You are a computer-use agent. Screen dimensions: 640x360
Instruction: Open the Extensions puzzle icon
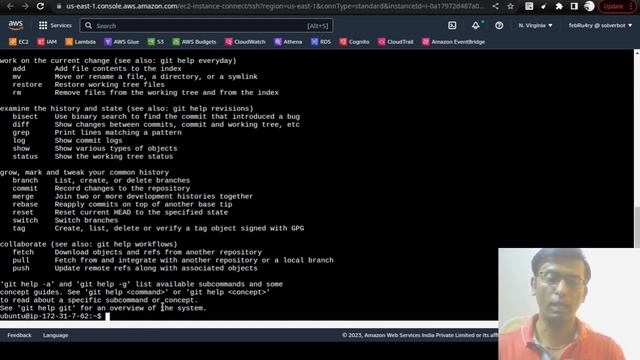[559, 6]
